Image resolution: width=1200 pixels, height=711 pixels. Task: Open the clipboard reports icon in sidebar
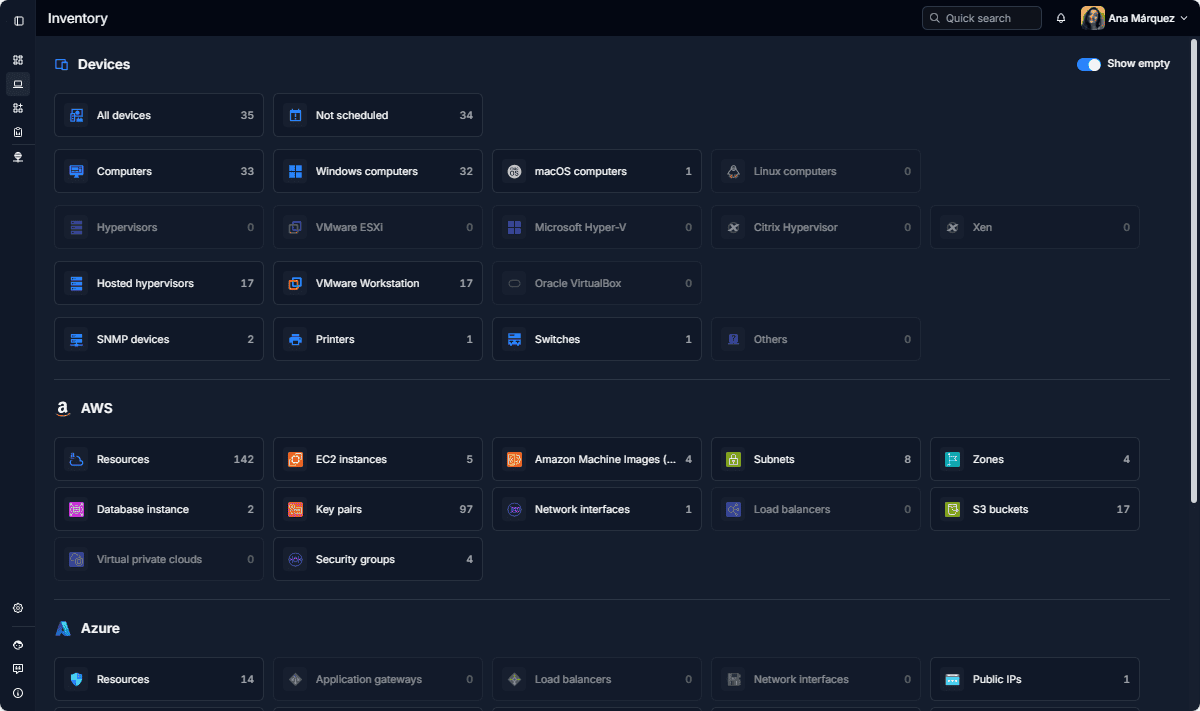pos(18,132)
